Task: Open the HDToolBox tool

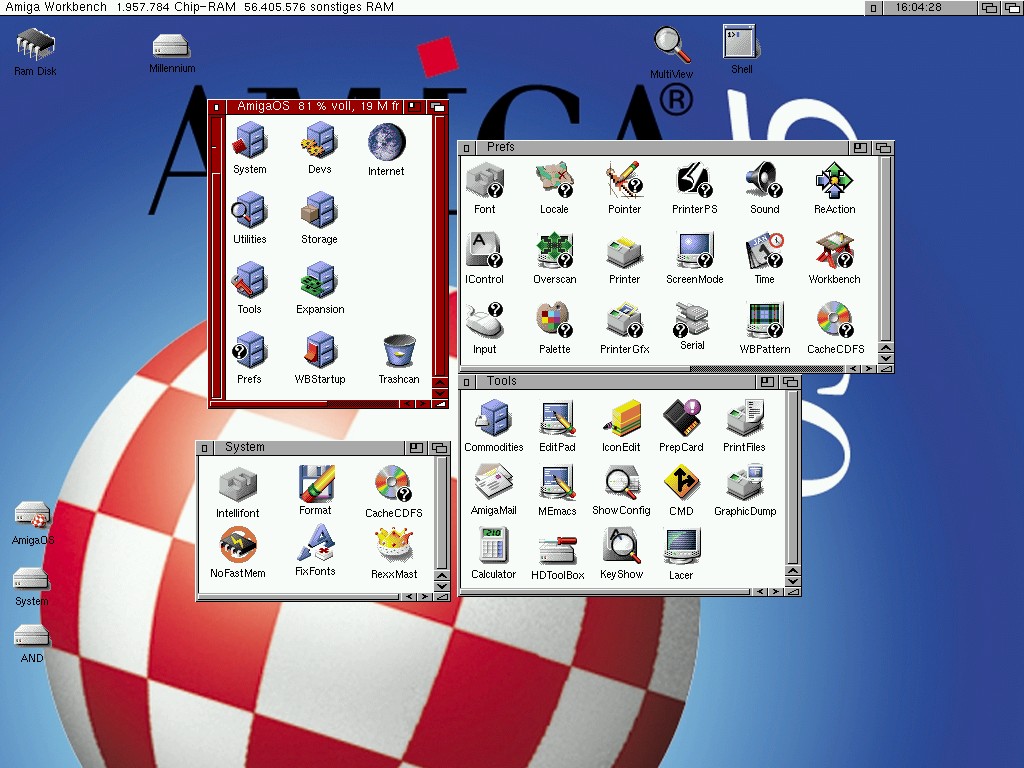Action: click(x=557, y=549)
